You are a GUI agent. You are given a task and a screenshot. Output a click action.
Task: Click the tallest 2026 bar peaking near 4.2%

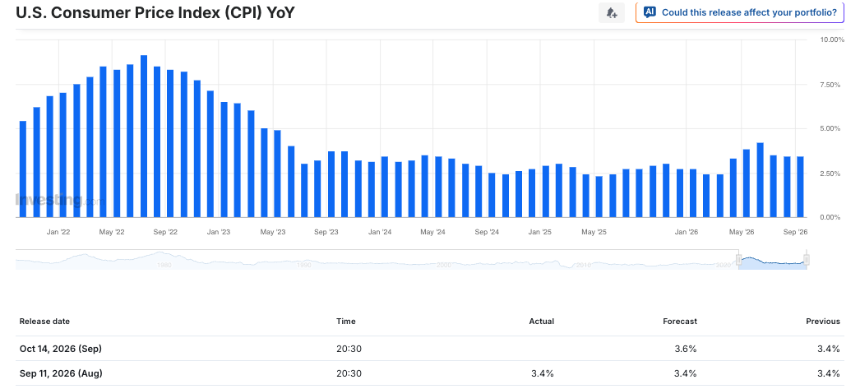(x=760, y=180)
